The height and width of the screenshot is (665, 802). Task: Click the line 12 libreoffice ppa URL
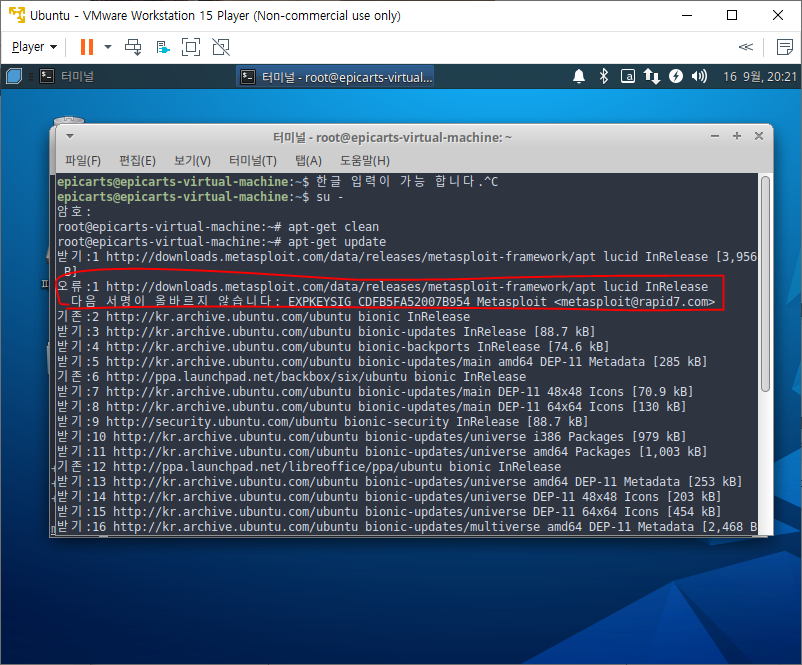[x=278, y=467]
